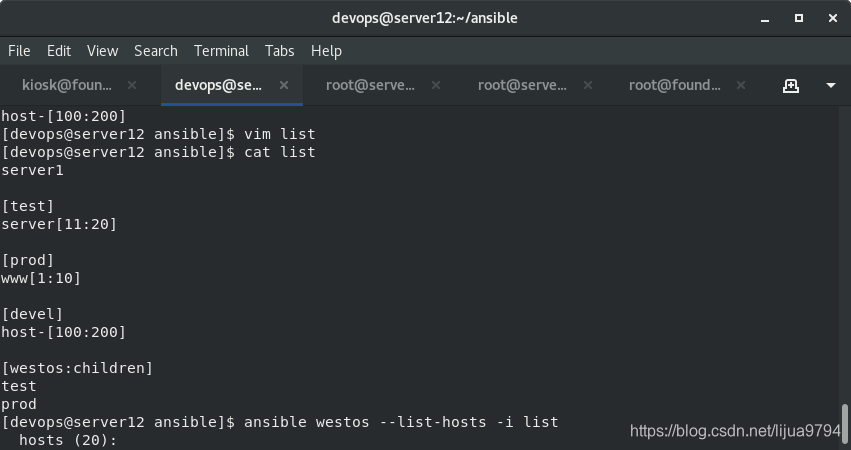The image size is (851, 450).
Task: Close the terminal window
Action: pyautogui.click(x=833, y=18)
